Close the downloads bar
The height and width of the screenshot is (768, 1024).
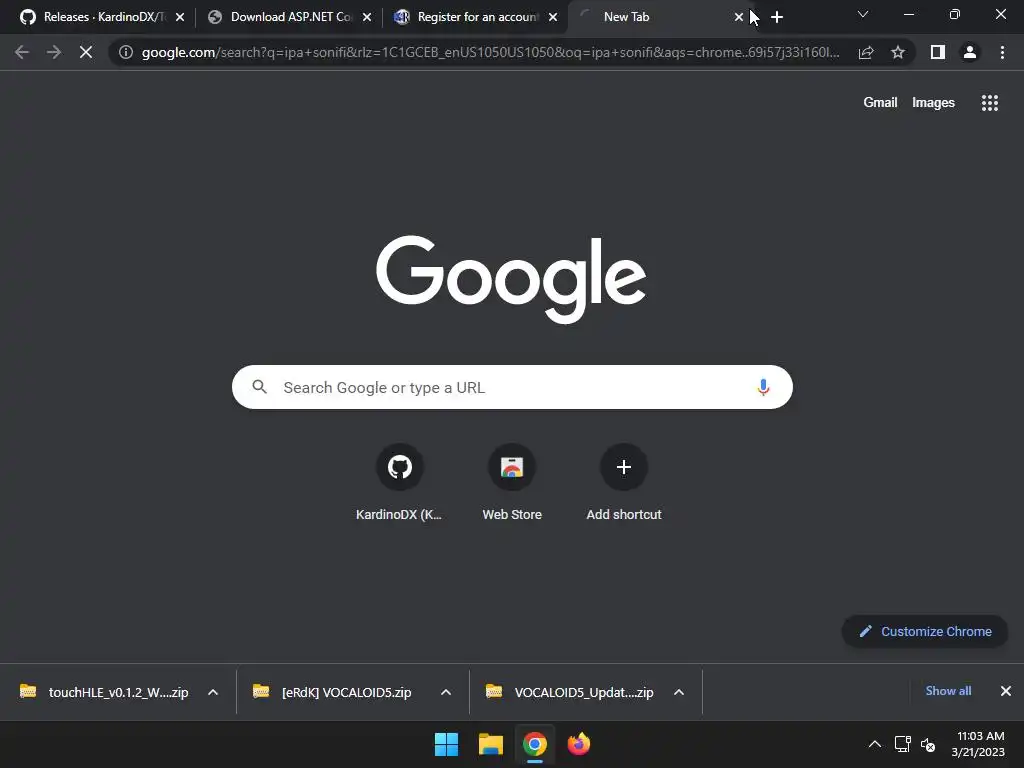pyautogui.click(x=1006, y=691)
